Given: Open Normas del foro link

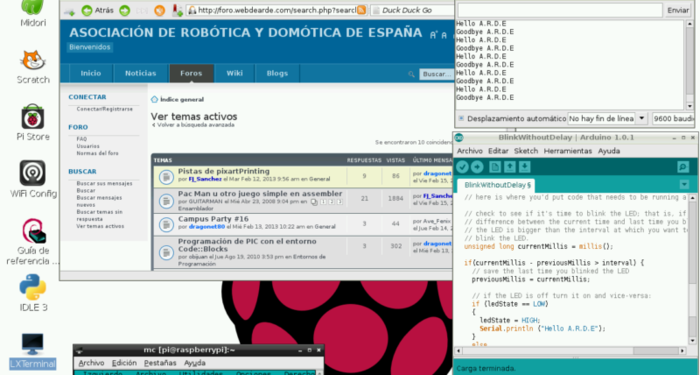Looking at the screenshot, I should (97, 153).
